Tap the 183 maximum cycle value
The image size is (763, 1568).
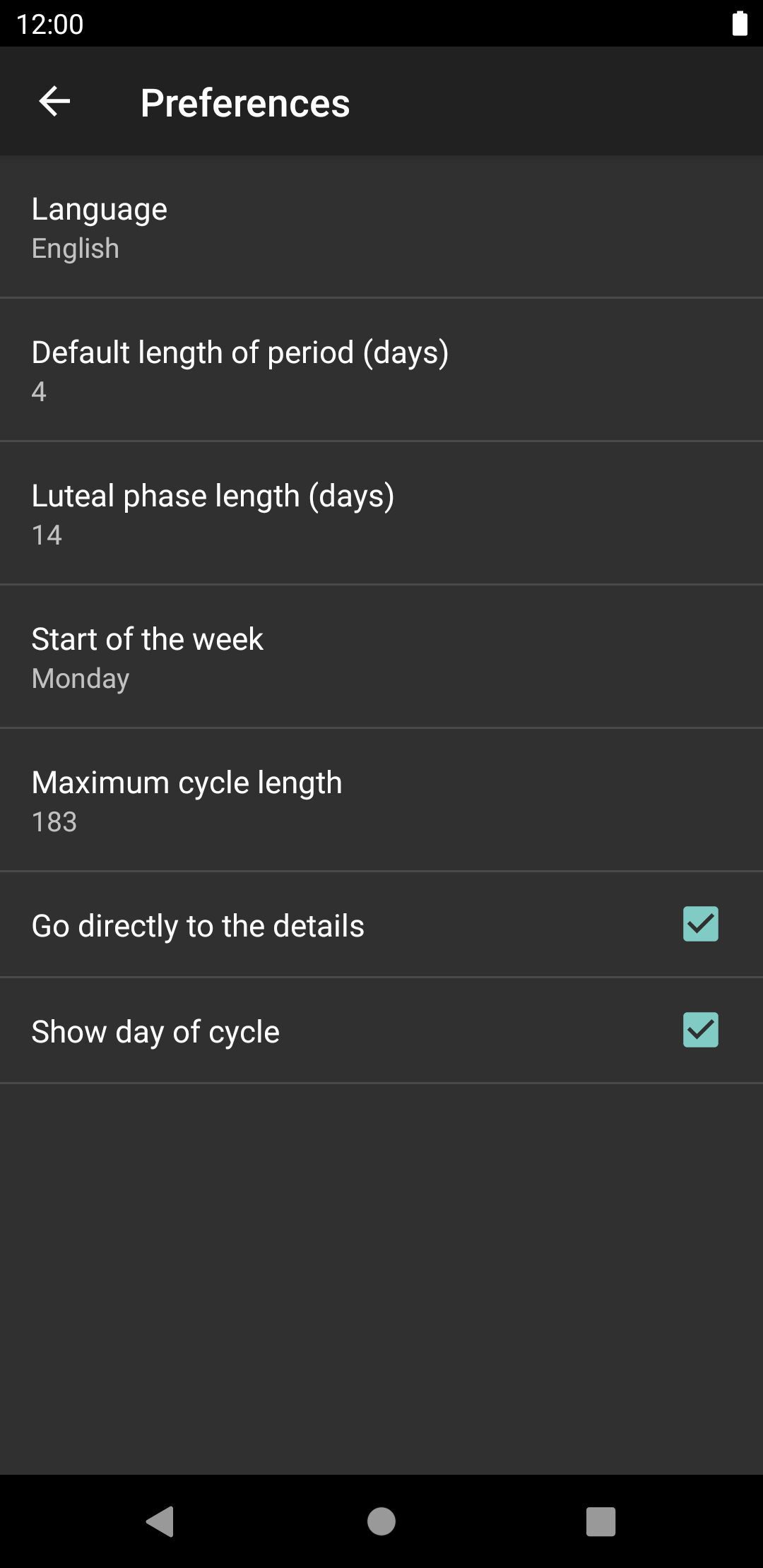[x=54, y=822]
